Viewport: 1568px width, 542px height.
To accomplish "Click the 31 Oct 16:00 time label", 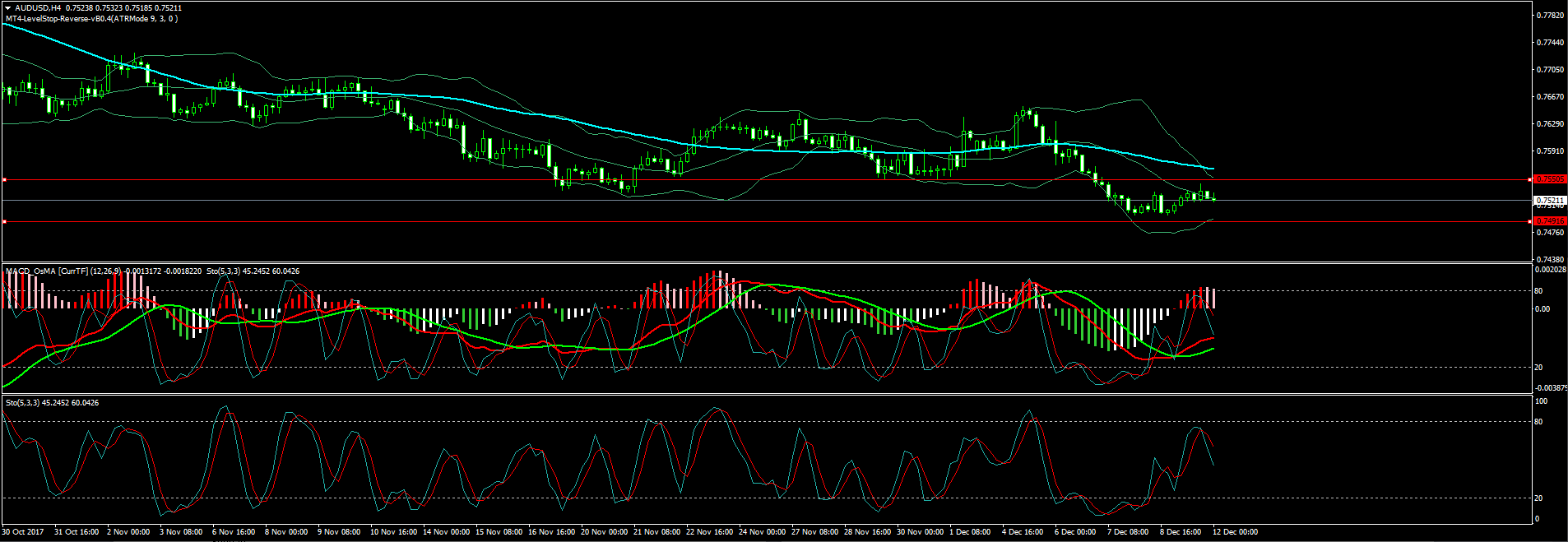I will pos(77,532).
